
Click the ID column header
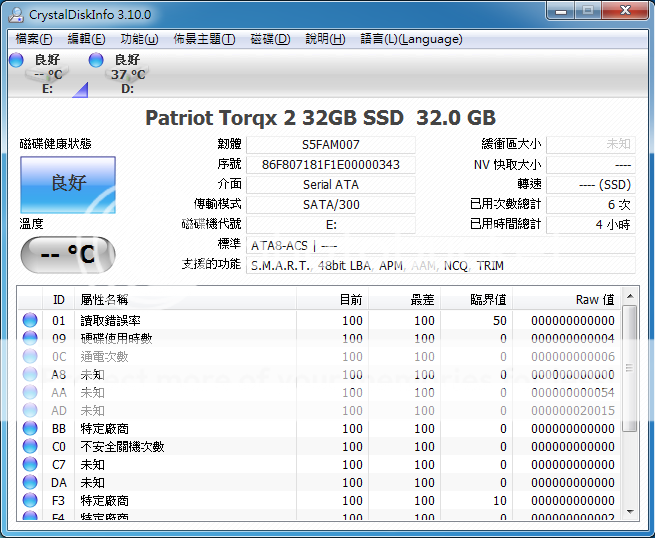tap(58, 299)
